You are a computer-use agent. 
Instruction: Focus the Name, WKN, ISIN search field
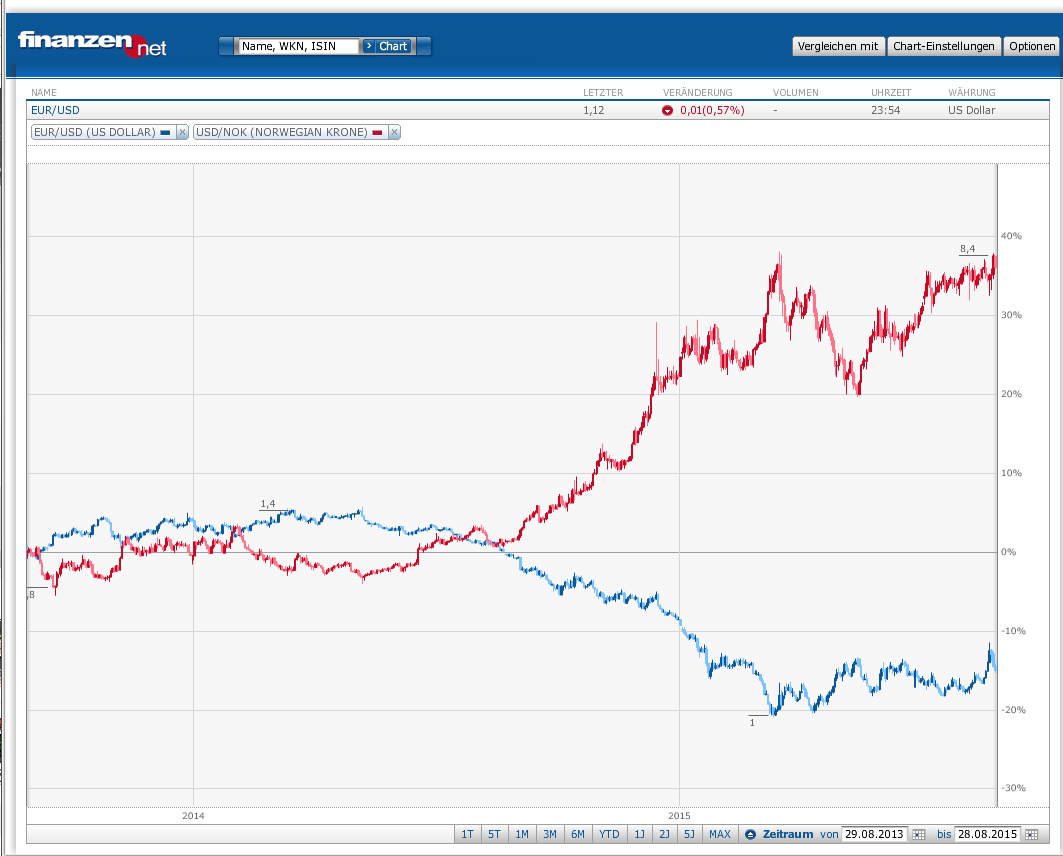point(297,46)
